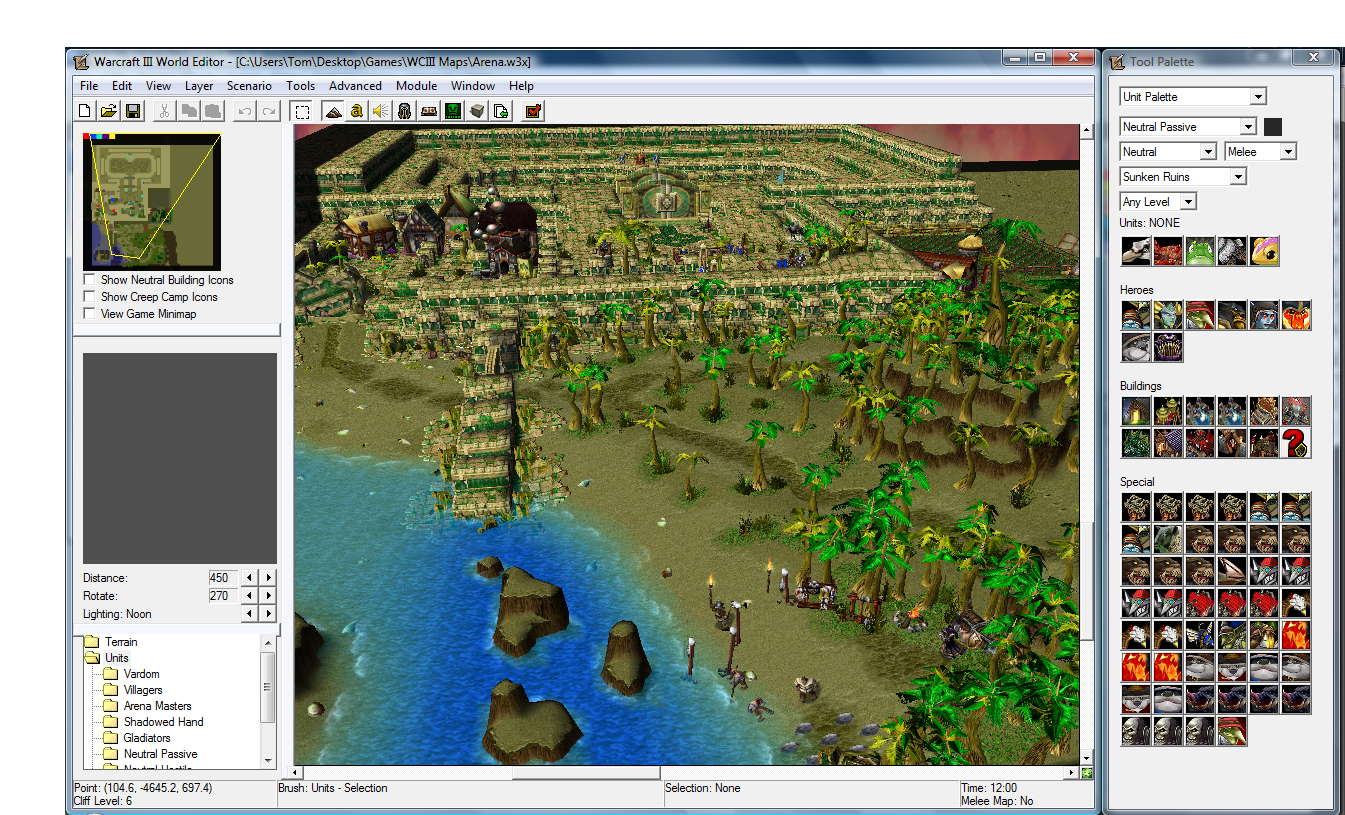Image resolution: width=1345 pixels, height=815 pixels.
Task: Open a map file from toolbar
Action: pos(109,110)
